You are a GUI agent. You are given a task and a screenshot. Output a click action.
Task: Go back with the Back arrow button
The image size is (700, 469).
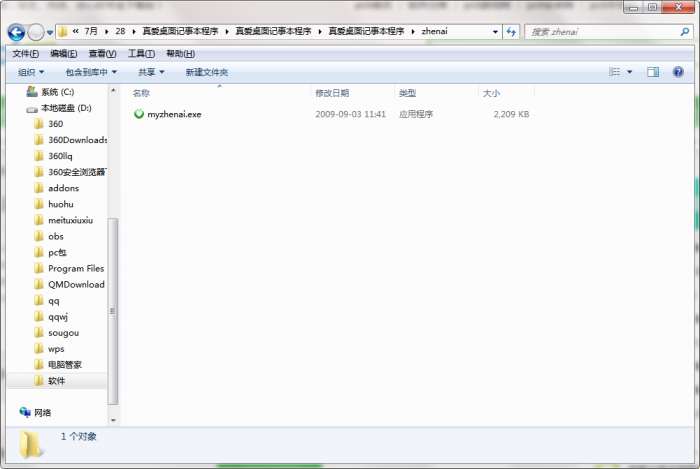pyautogui.click(x=17, y=33)
